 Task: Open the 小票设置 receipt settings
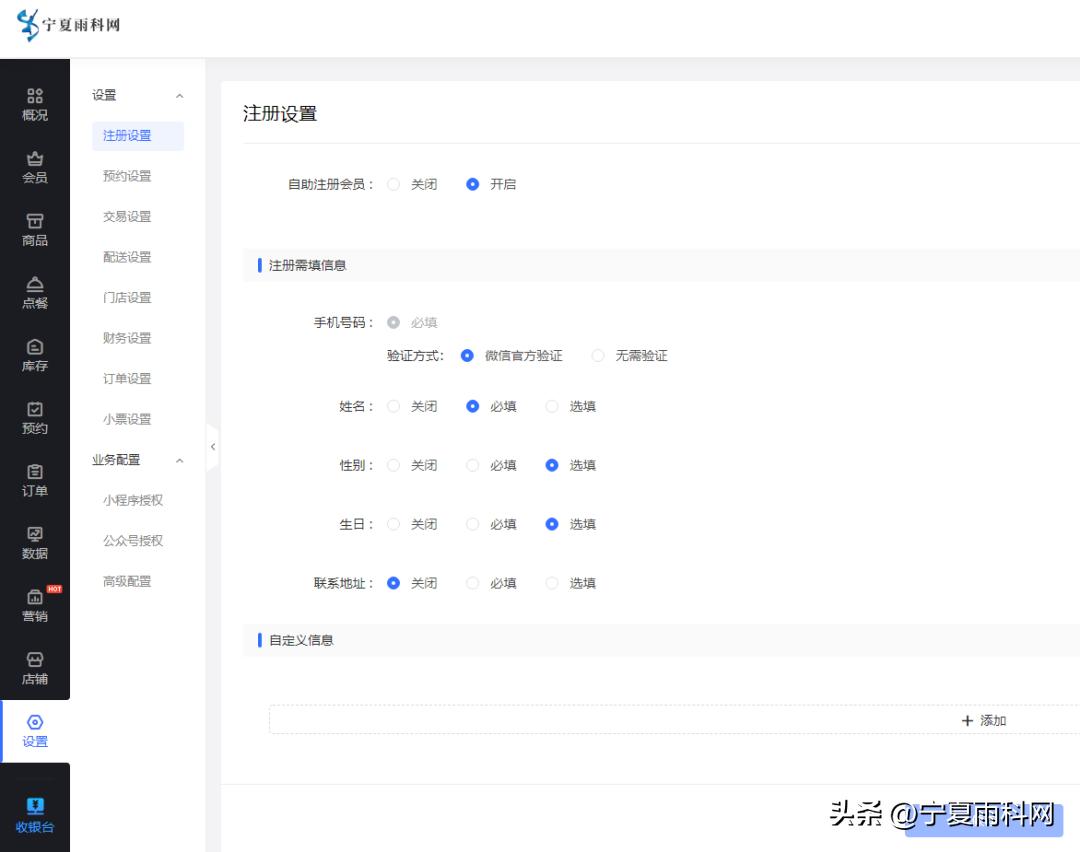coord(126,419)
